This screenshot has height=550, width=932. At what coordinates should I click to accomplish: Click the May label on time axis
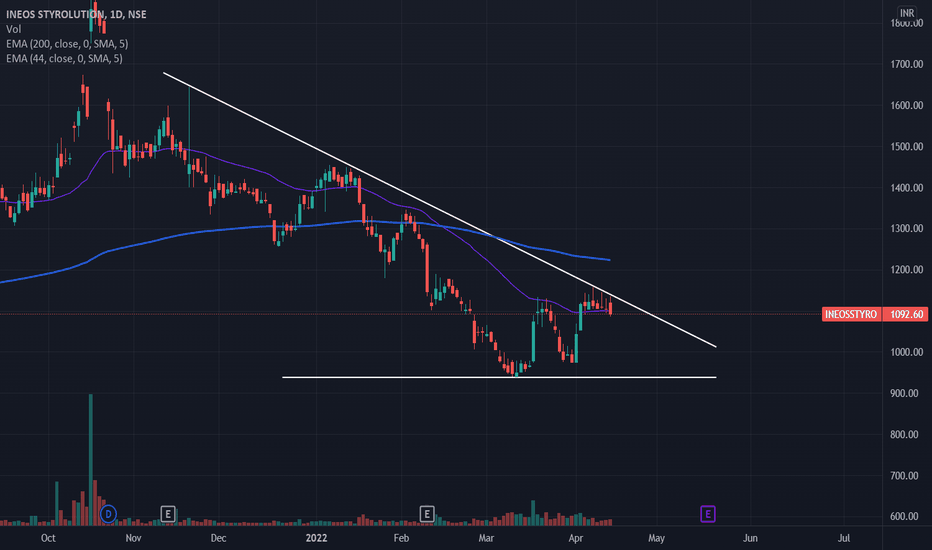[x=656, y=538]
